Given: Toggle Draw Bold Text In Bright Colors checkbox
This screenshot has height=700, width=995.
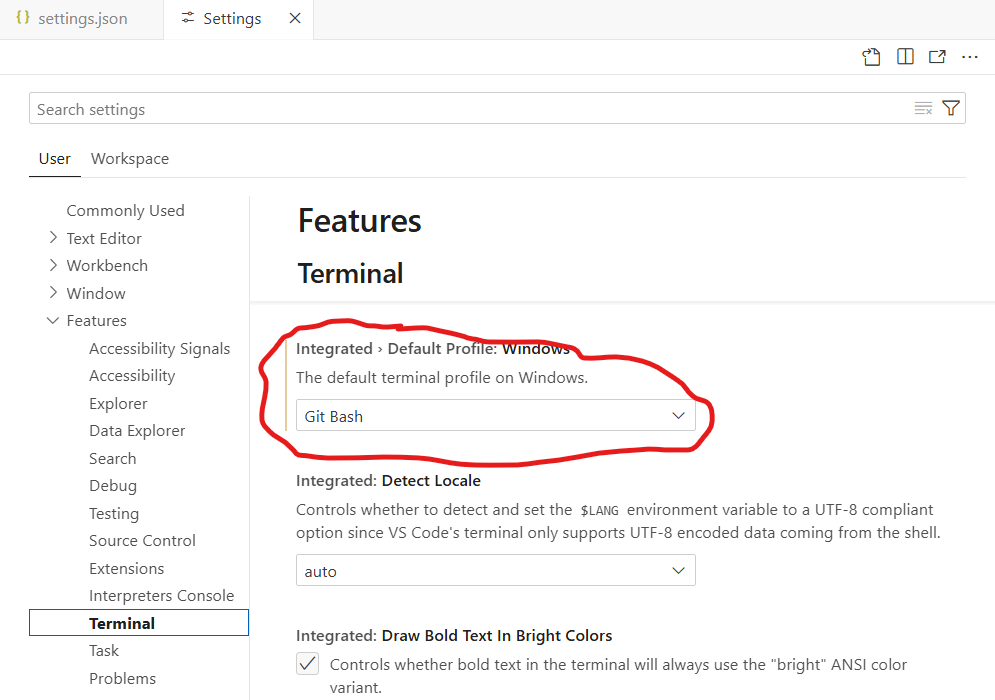Looking at the screenshot, I should coord(308,664).
